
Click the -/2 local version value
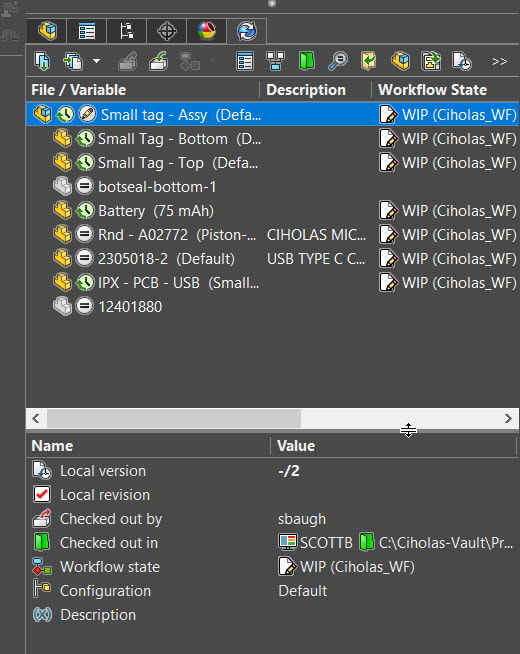289,471
